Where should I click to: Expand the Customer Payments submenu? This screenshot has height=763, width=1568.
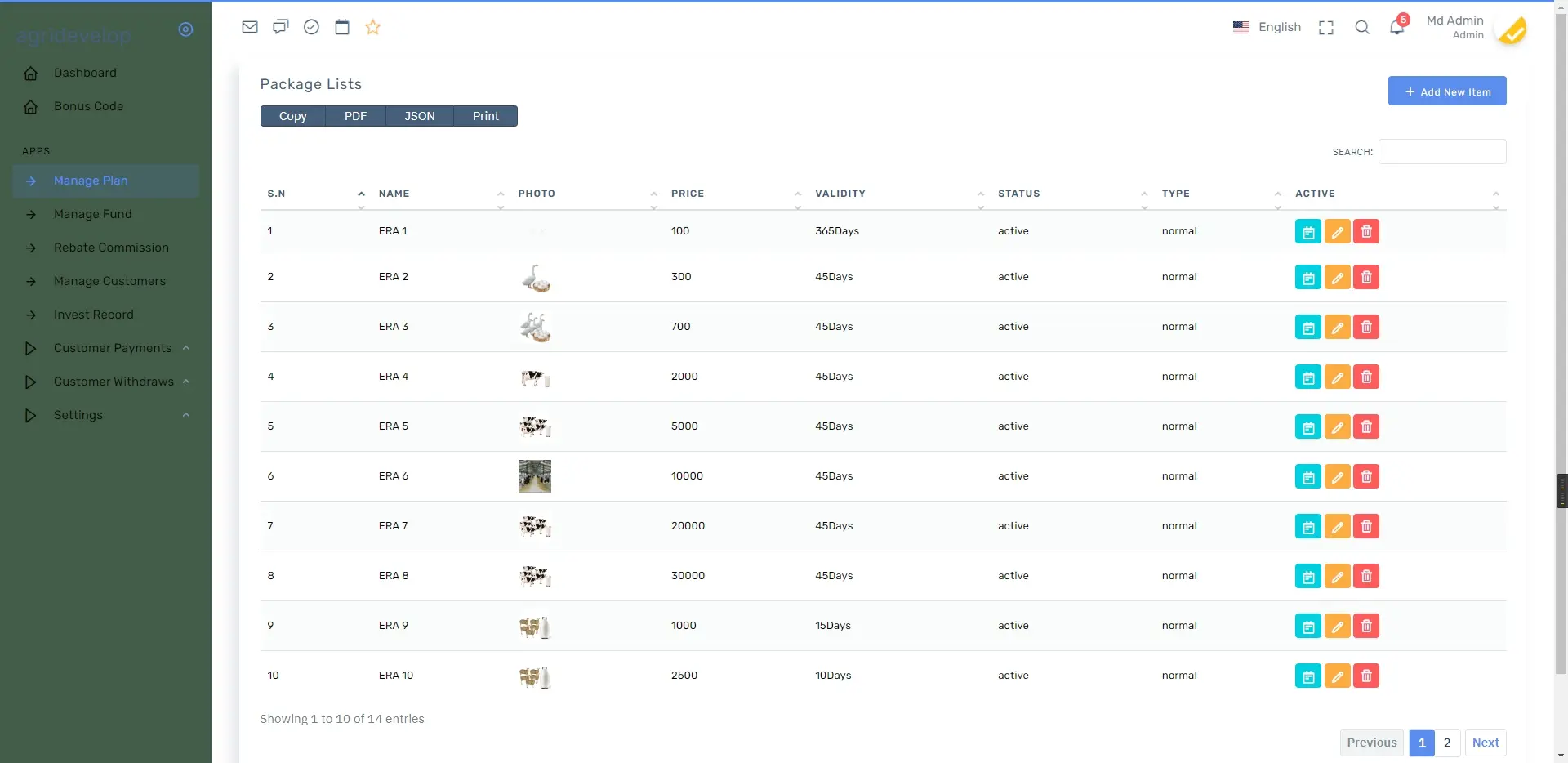(113, 348)
